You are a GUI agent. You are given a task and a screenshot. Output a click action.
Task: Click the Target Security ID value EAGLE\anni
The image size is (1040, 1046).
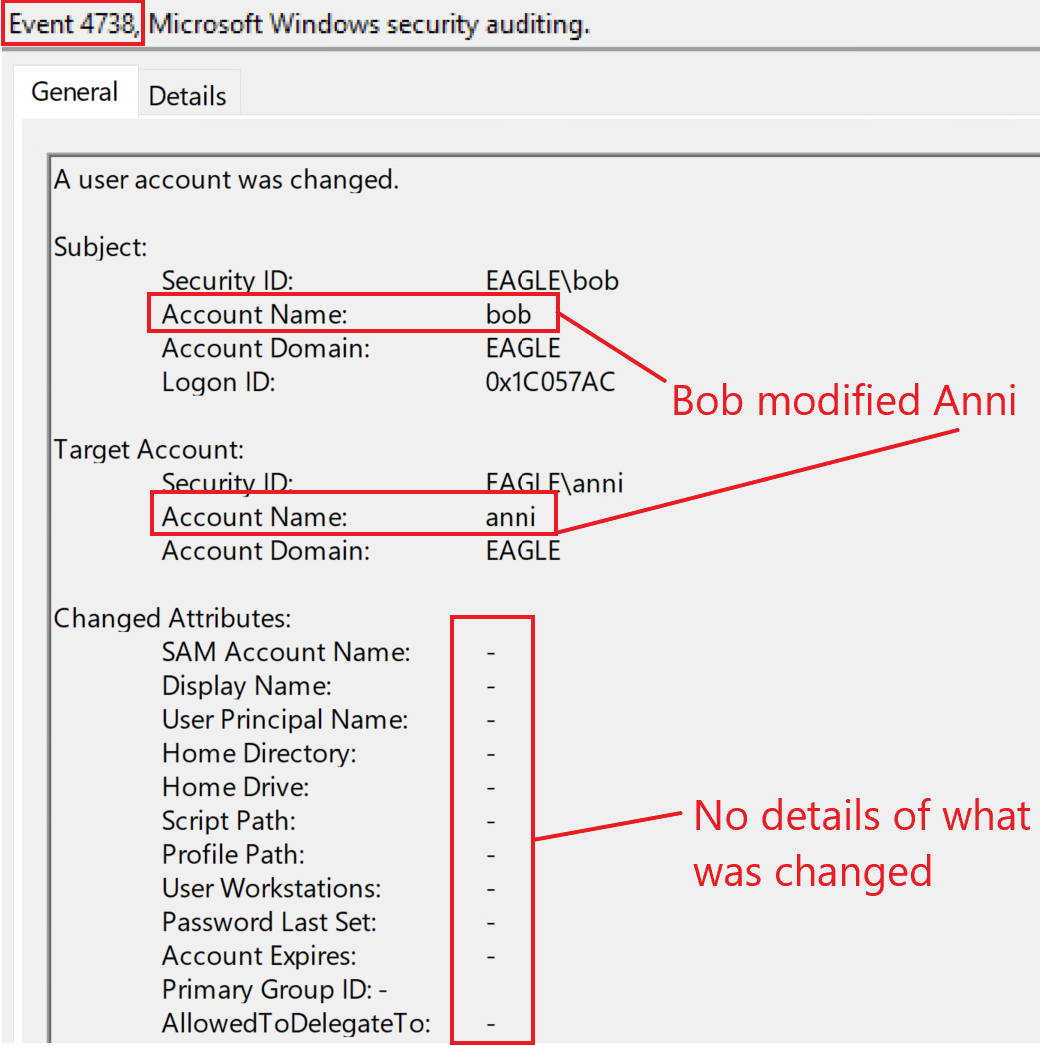click(554, 484)
